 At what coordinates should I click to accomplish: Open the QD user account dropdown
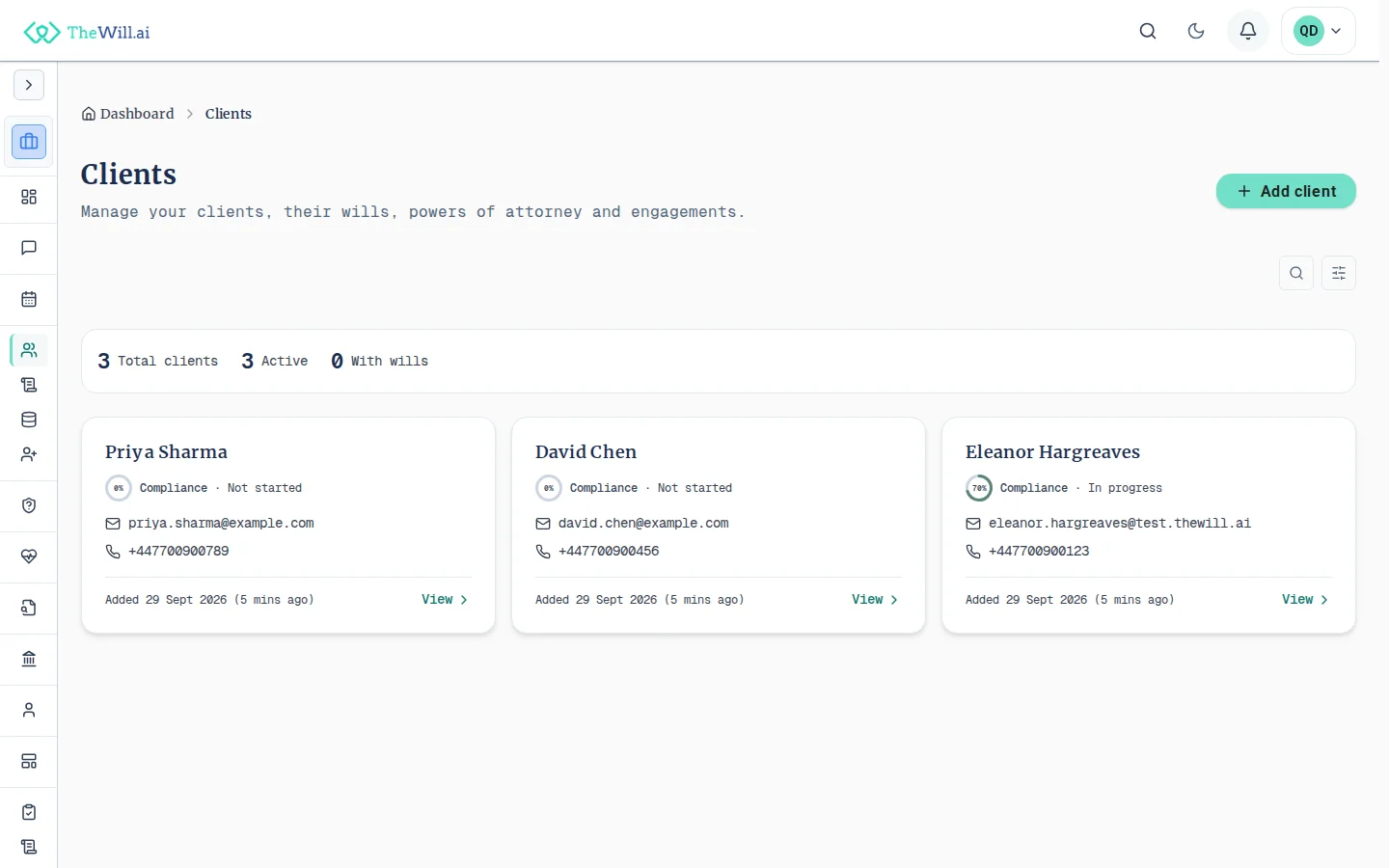click(x=1319, y=31)
